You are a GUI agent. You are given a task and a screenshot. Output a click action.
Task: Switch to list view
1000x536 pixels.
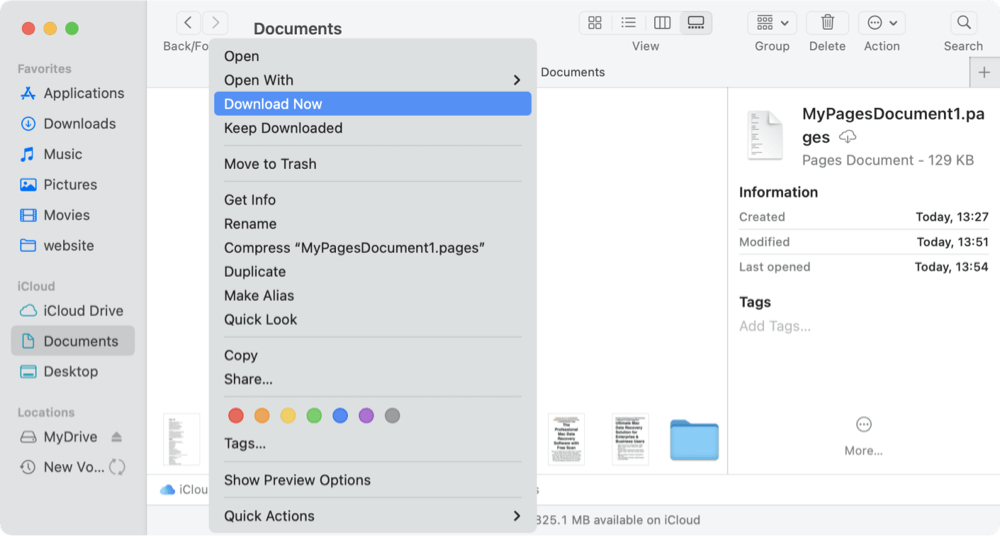pyautogui.click(x=628, y=23)
